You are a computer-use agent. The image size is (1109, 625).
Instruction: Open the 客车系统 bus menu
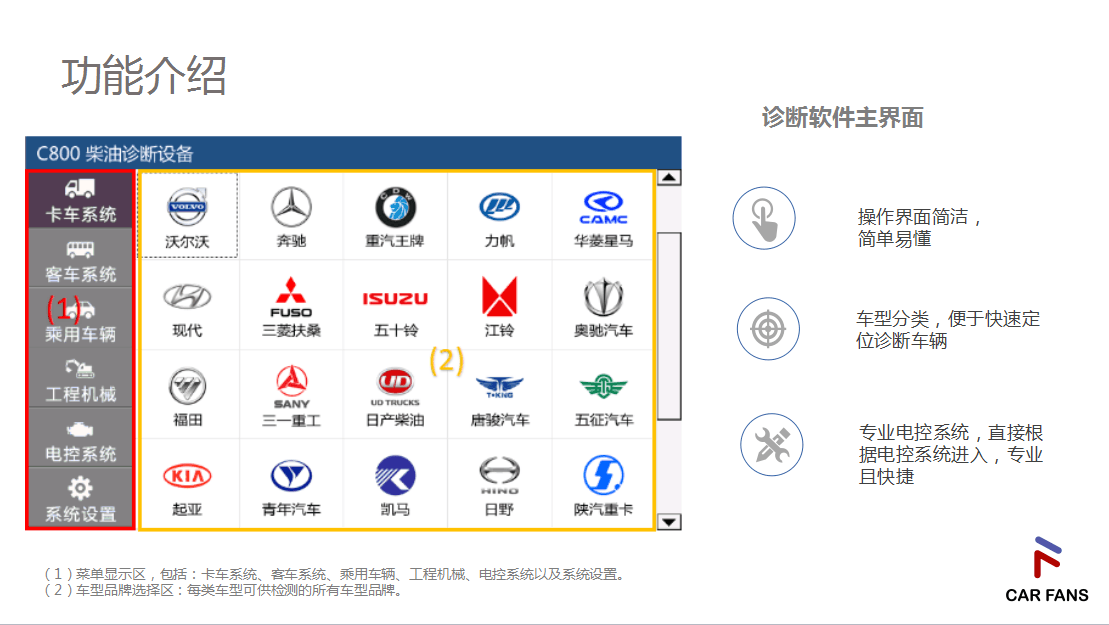81,258
